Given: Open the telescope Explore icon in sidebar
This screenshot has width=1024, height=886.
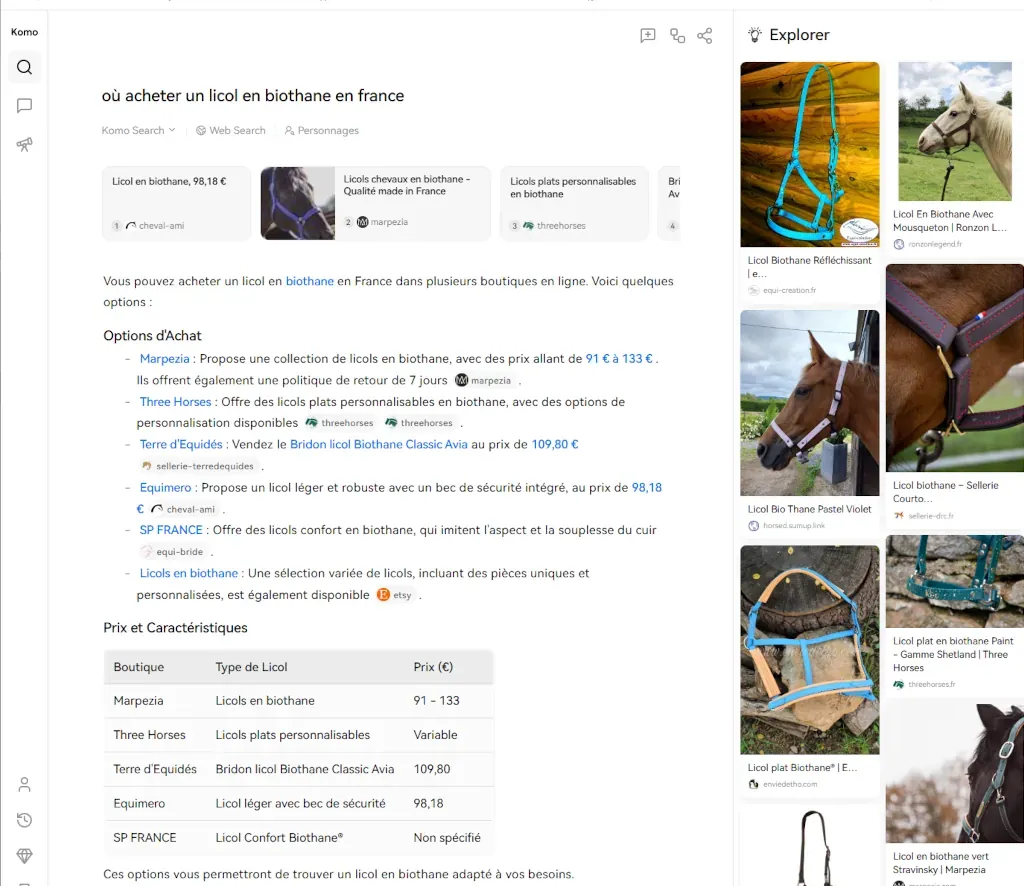Looking at the screenshot, I should pyautogui.click(x=24, y=144).
